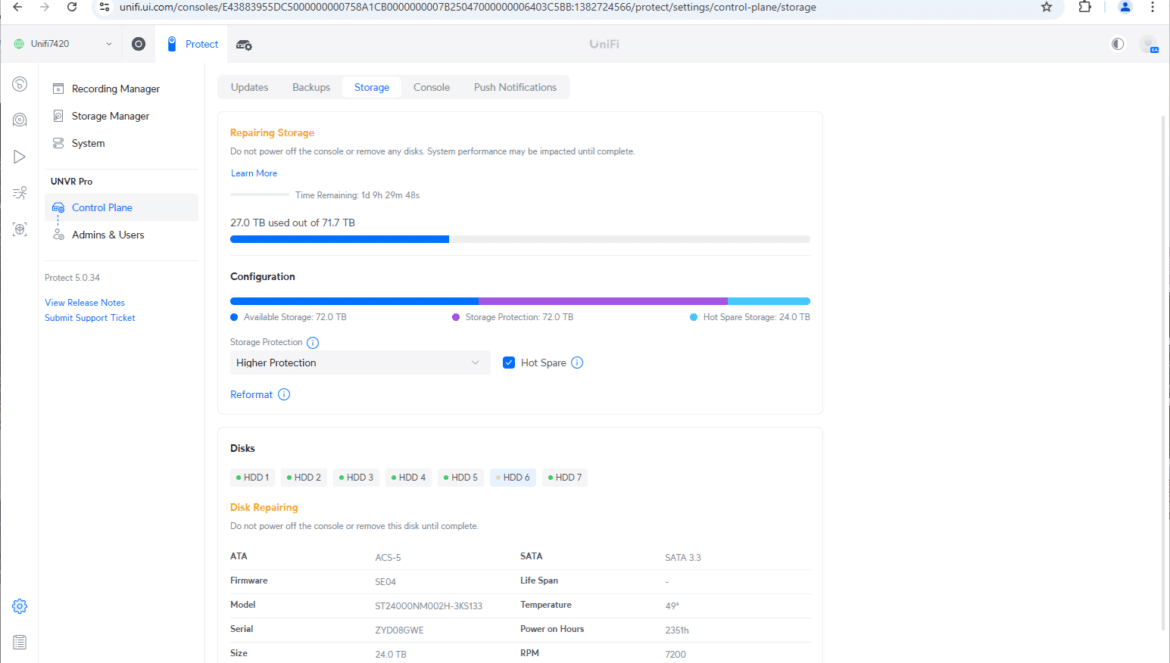The width and height of the screenshot is (1170, 663).
Task: Show Storage Protection info tooltip
Action: [313, 343]
